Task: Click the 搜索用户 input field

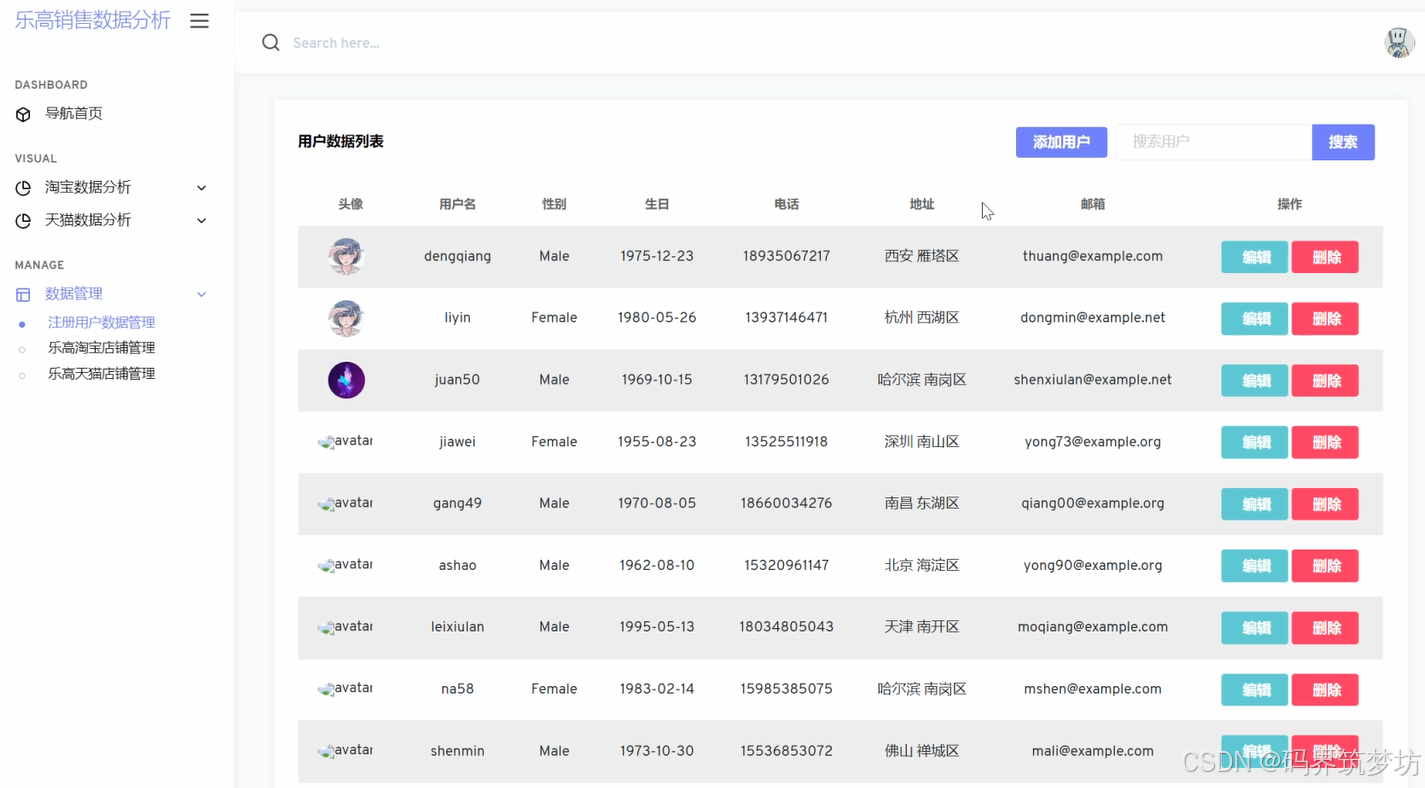Action: [1213, 142]
